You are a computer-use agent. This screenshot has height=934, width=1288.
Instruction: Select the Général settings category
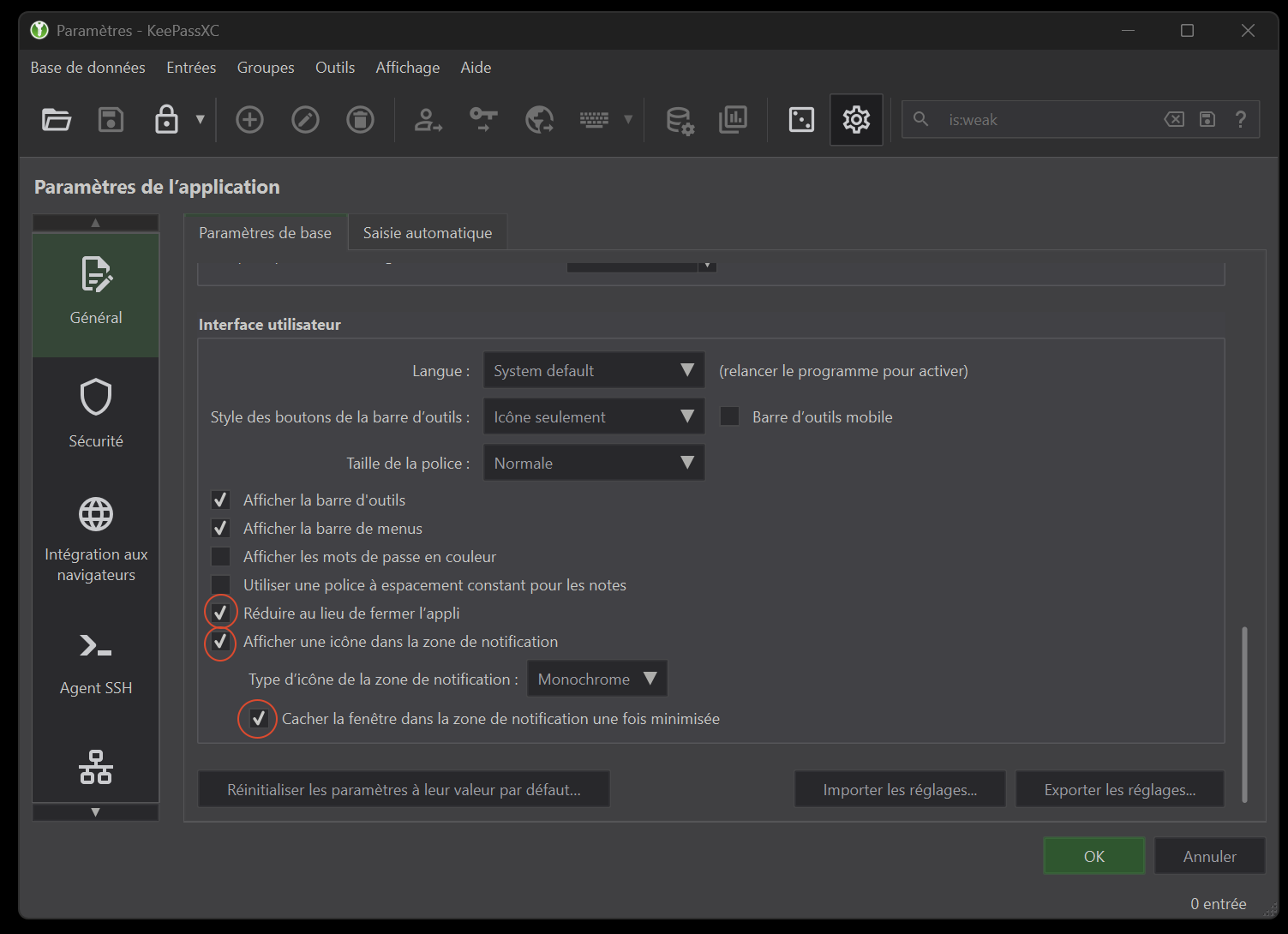coord(96,294)
